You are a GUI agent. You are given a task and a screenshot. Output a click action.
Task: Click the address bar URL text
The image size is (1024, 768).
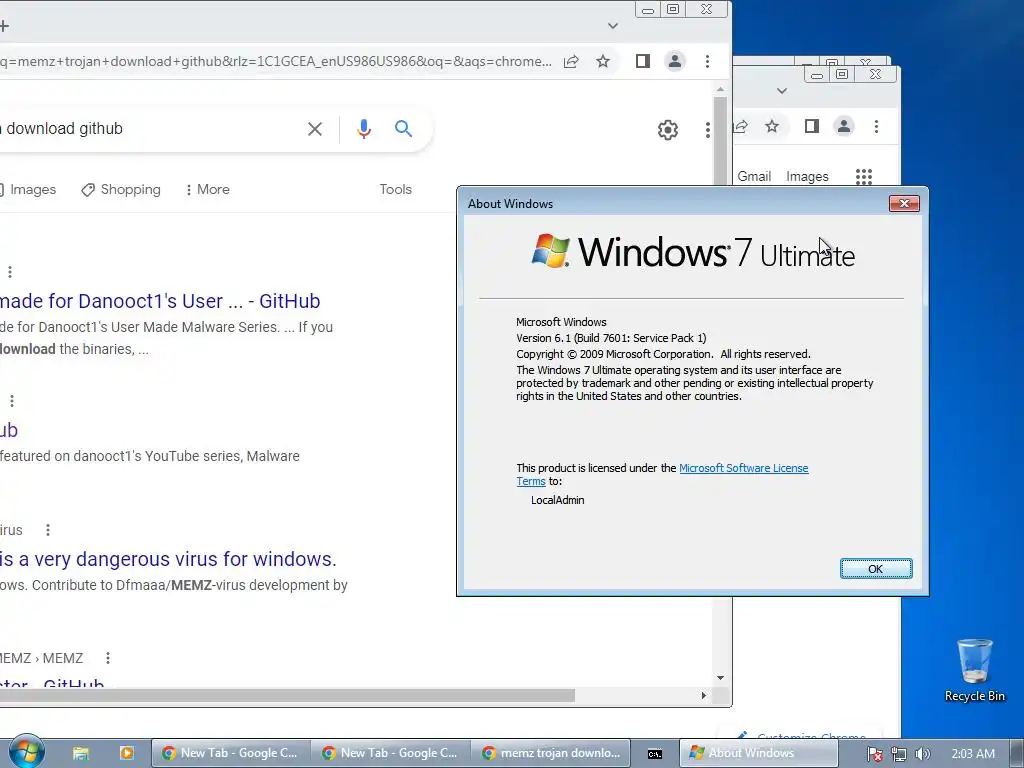pyautogui.click(x=276, y=61)
